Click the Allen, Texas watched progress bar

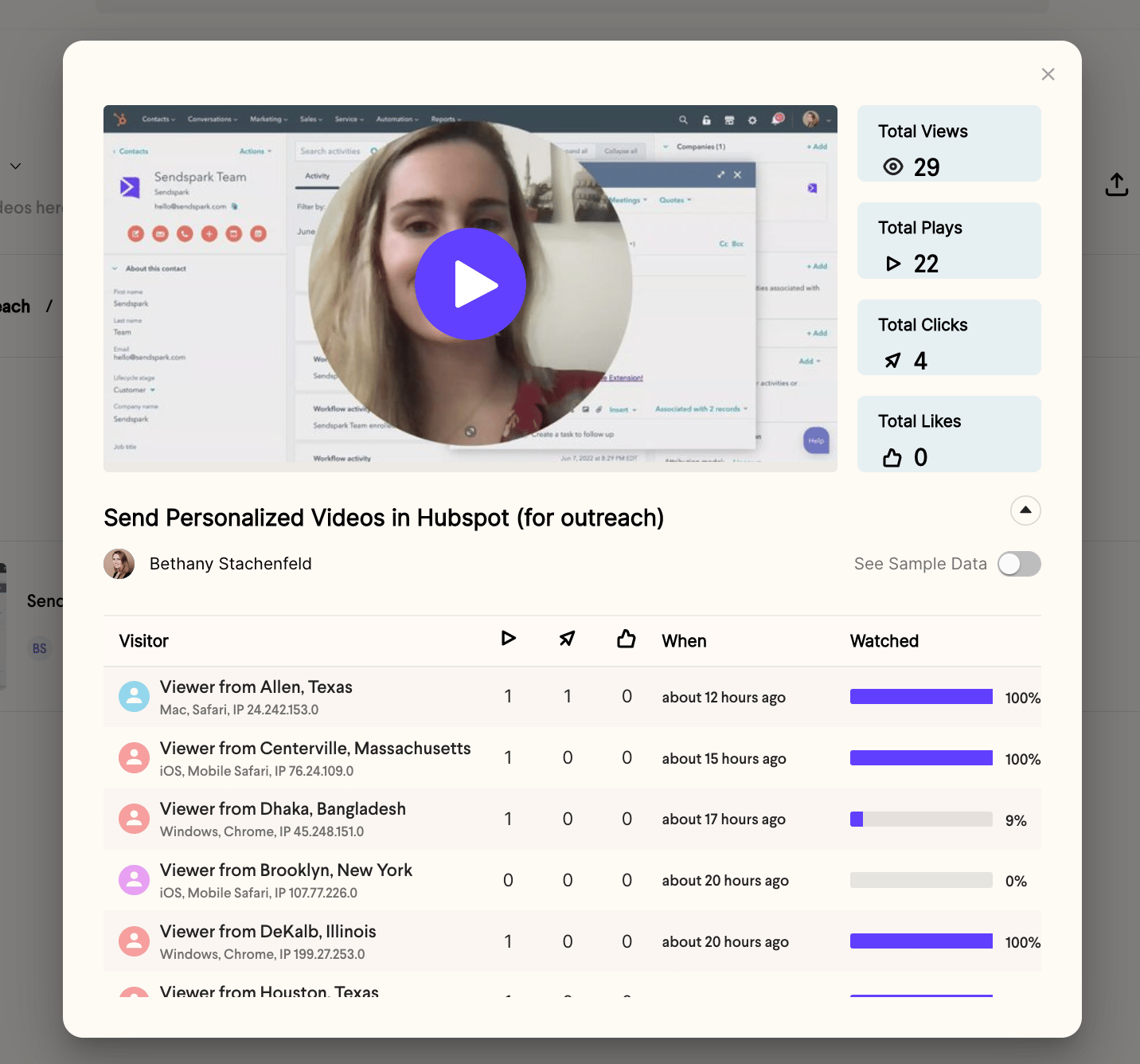[921, 697]
